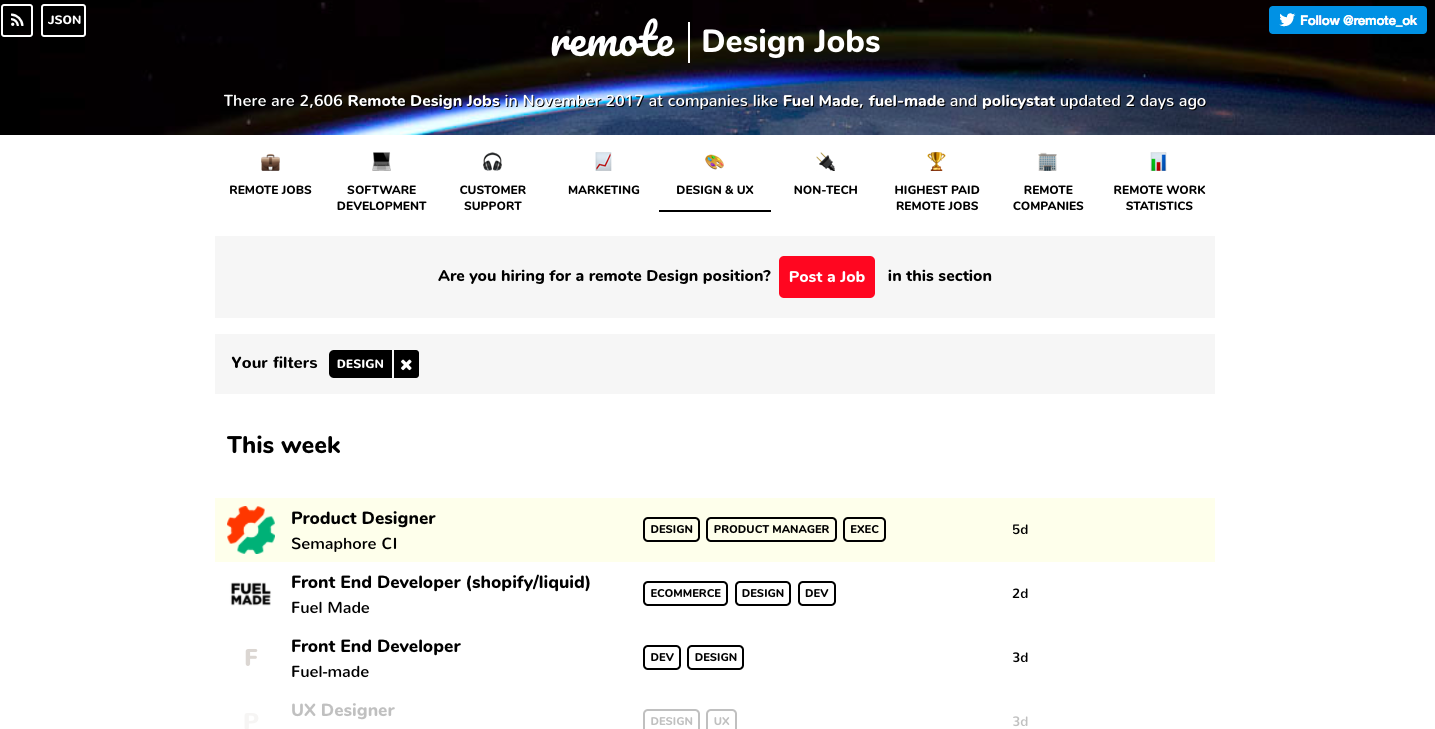Screen dimensions: 1435x729
Task: Click the ECOMMERCE tag
Action: [685, 593]
